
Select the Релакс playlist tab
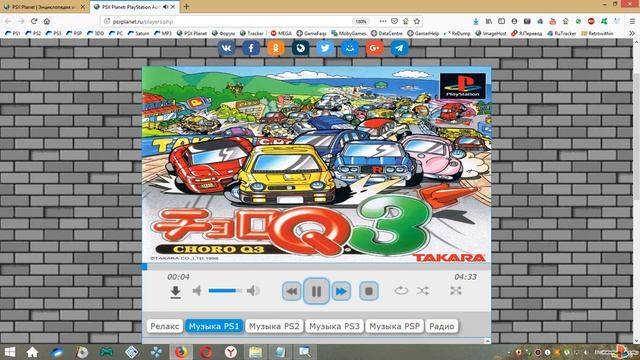(164, 326)
